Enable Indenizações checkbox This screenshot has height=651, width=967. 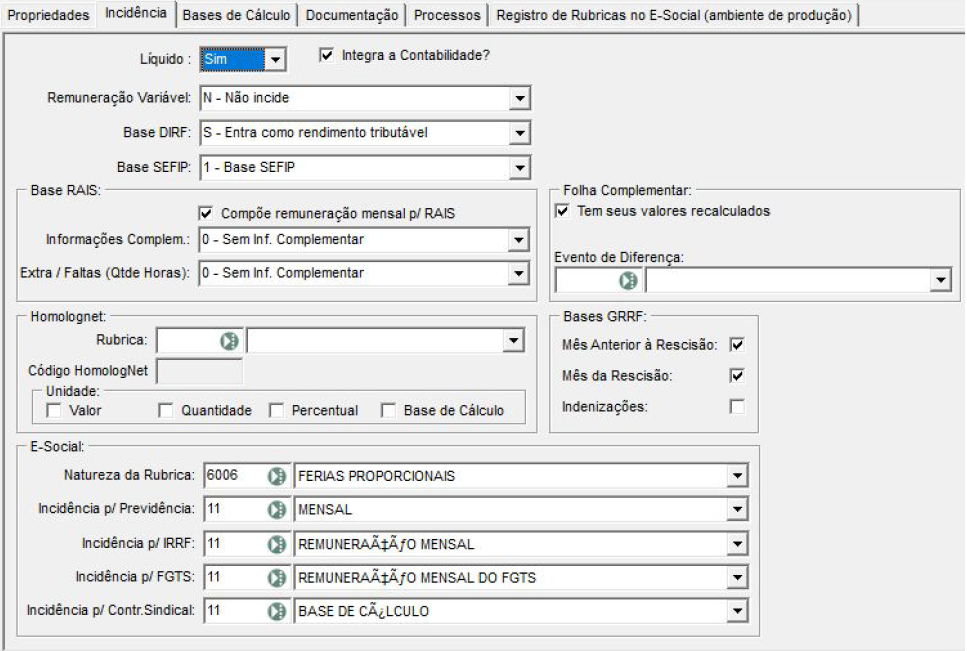[736, 406]
